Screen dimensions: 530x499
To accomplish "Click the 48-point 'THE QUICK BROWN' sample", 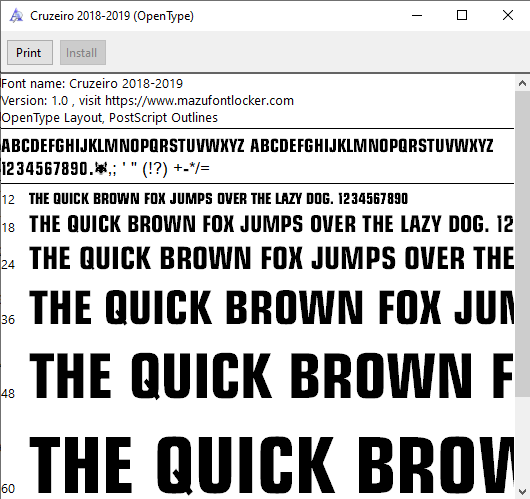I will tap(271, 375).
